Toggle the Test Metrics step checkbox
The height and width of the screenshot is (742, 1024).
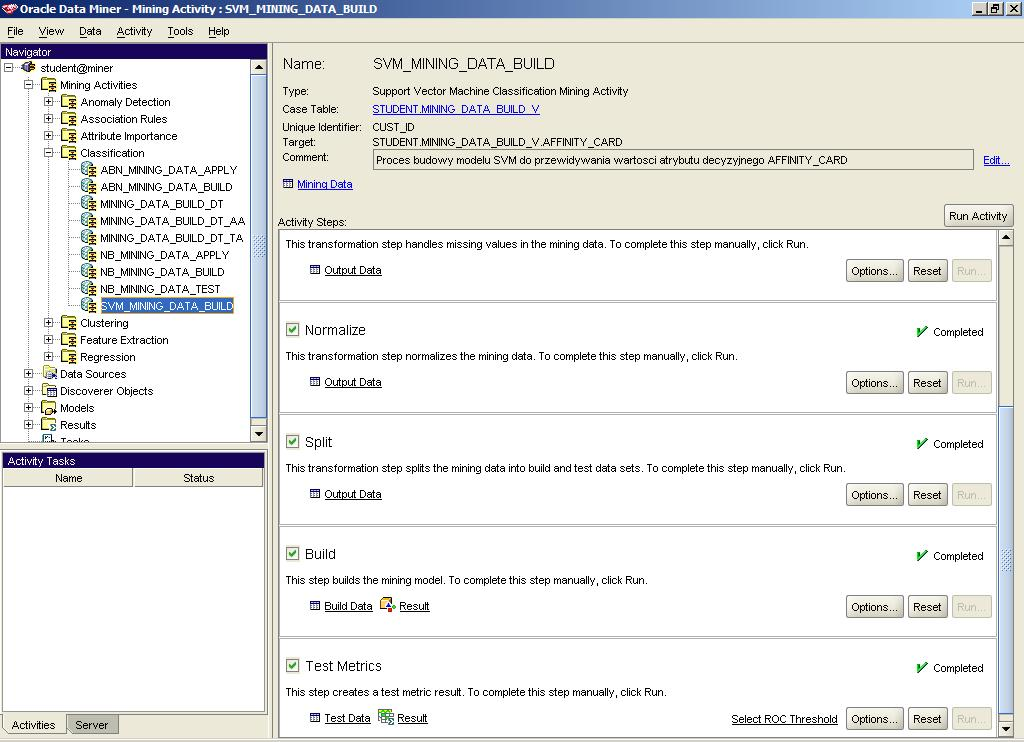(x=293, y=666)
